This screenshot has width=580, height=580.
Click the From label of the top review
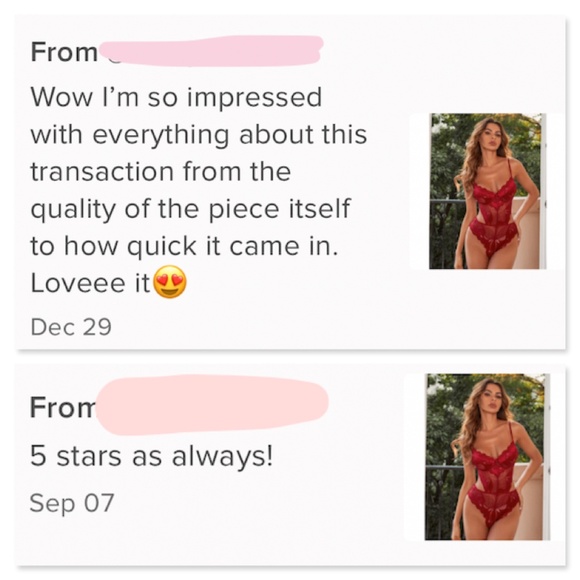(x=64, y=52)
